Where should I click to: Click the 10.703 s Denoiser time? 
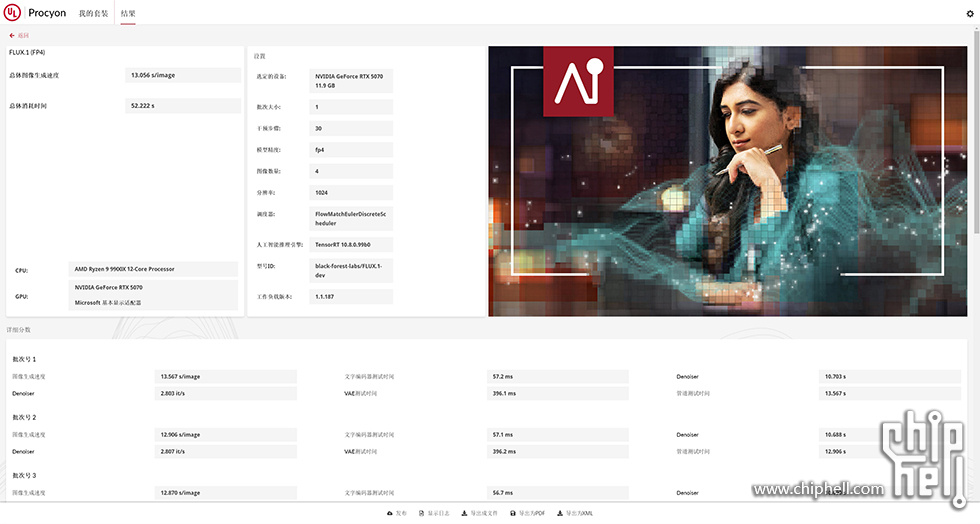click(x=889, y=376)
